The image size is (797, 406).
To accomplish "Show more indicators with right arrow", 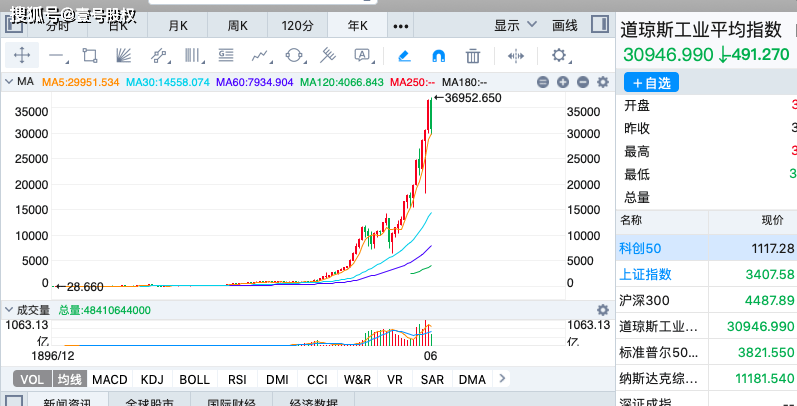I will pos(502,378).
